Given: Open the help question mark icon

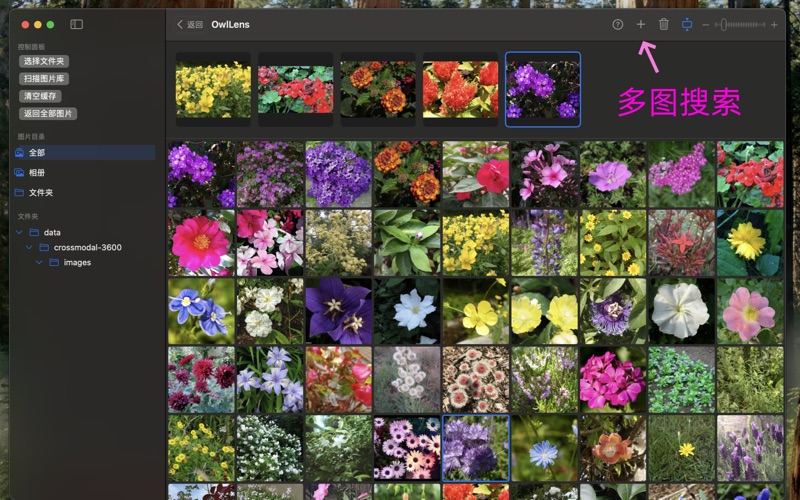Looking at the screenshot, I should (x=617, y=24).
